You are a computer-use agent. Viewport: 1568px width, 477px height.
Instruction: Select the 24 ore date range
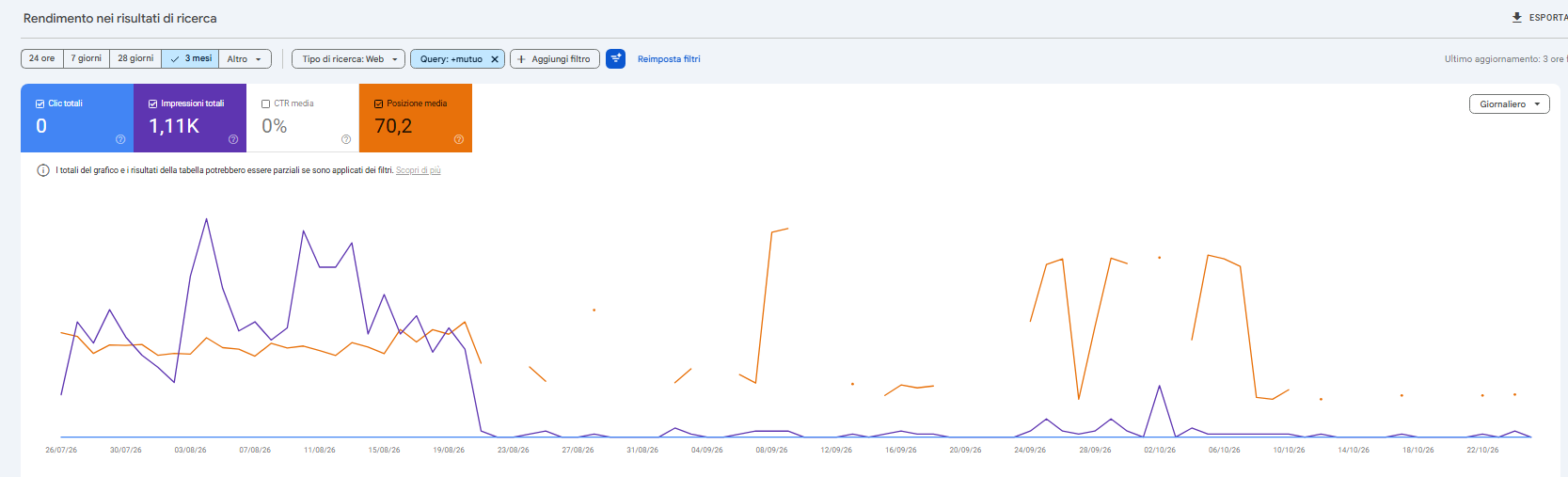[x=42, y=58]
